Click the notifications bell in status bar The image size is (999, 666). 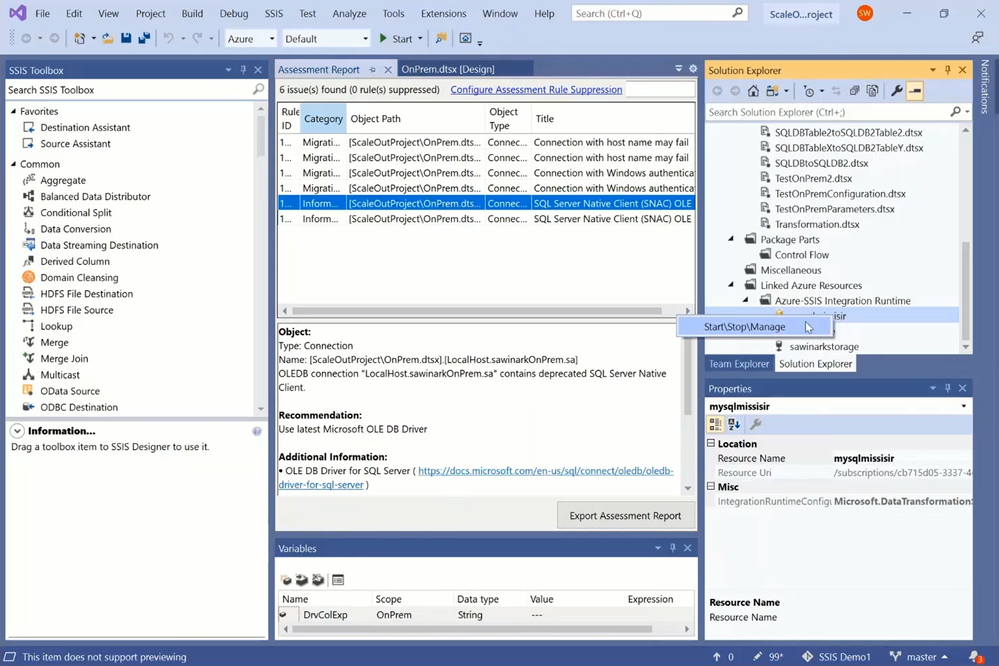tap(975, 656)
